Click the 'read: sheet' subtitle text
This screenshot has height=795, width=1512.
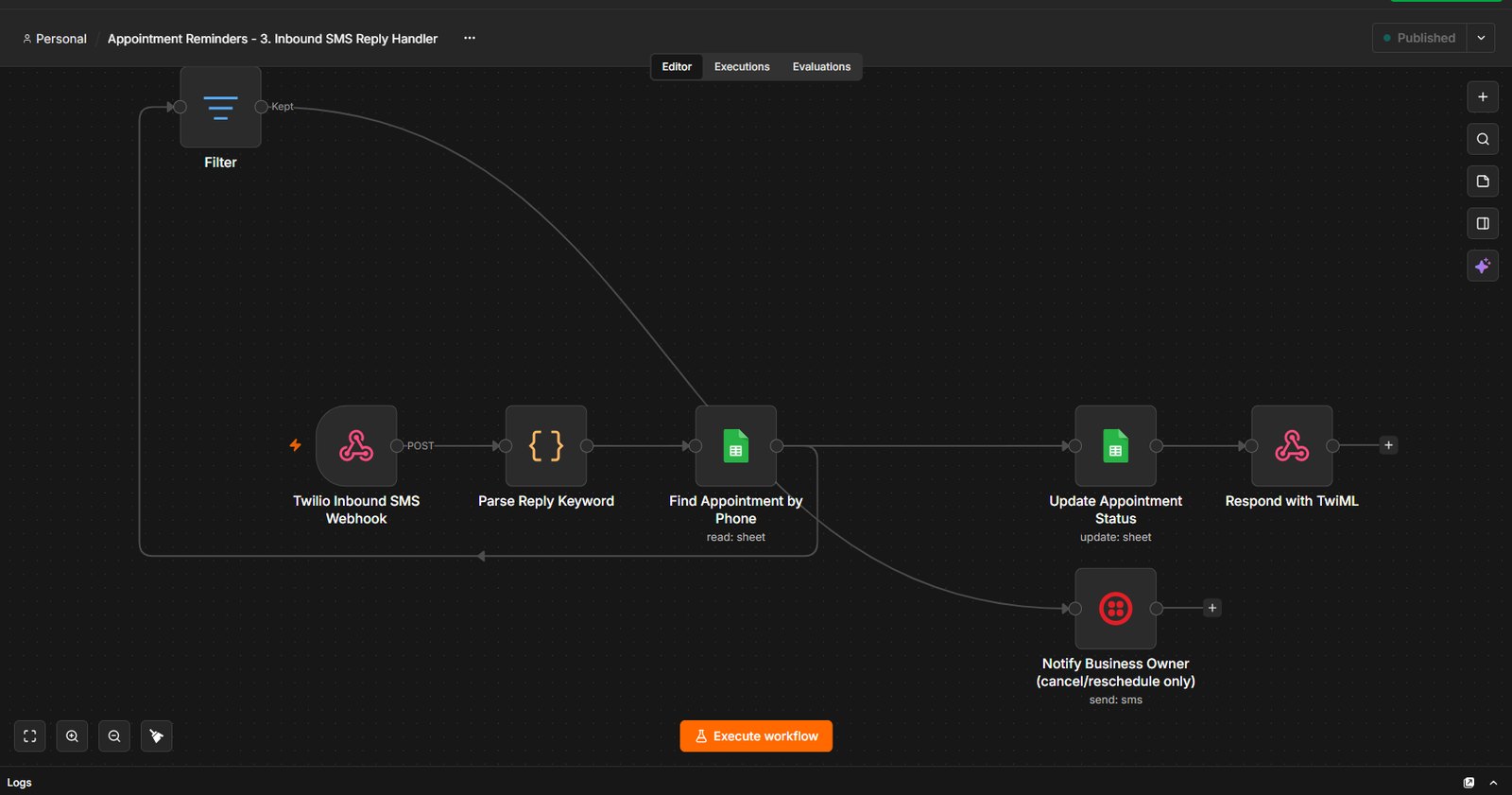pyautogui.click(x=736, y=537)
